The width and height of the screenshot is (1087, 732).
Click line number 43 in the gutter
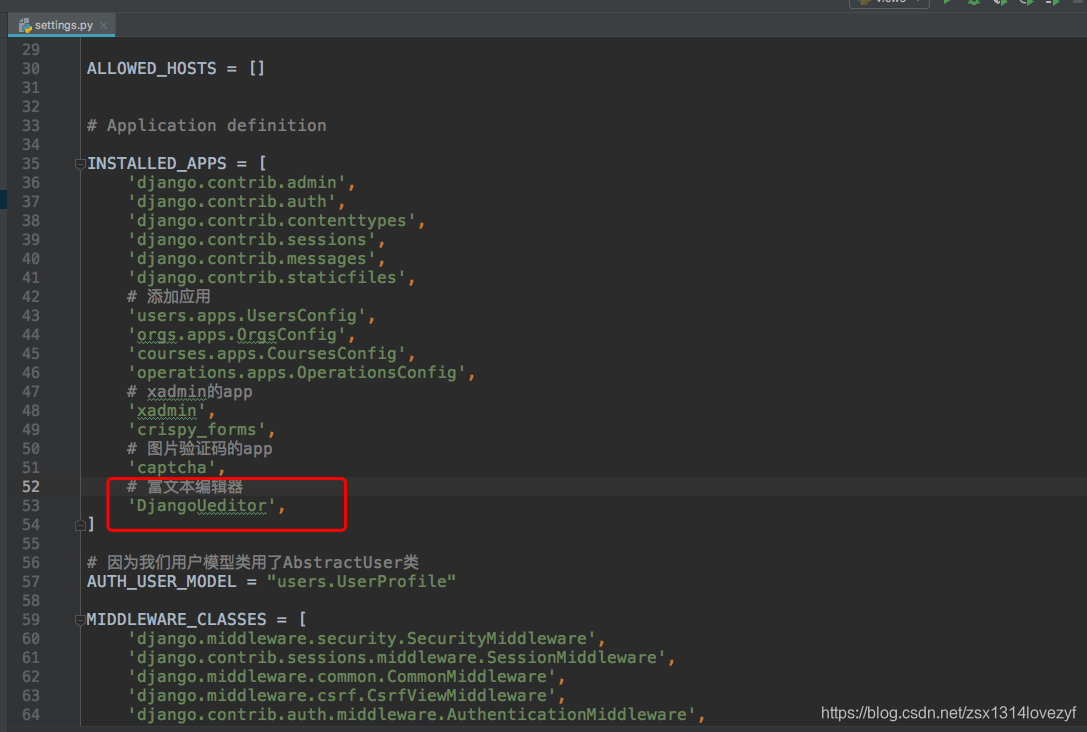point(31,315)
